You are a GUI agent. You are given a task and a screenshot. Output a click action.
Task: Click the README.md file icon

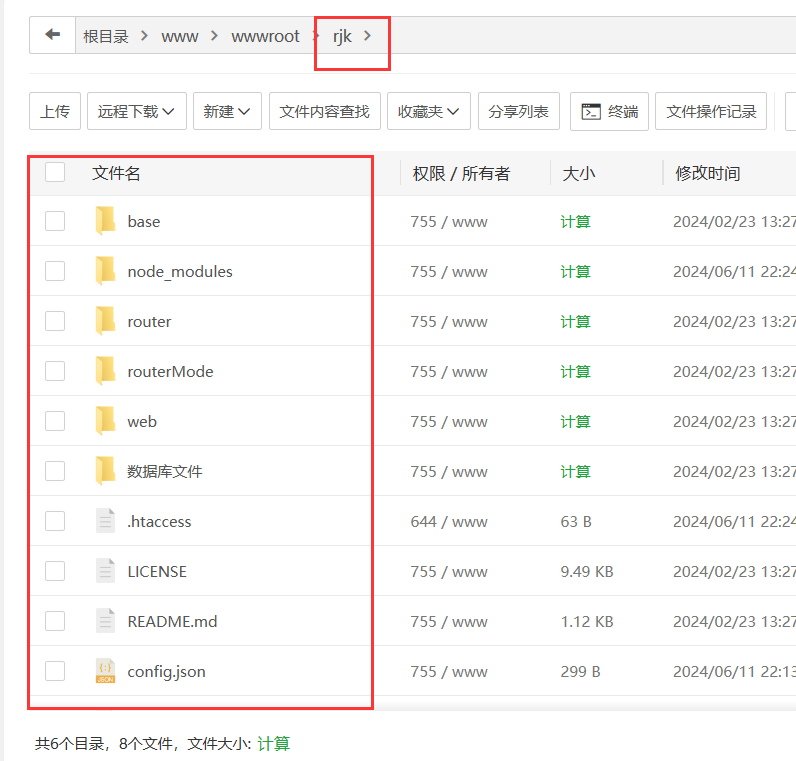click(105, 621)
